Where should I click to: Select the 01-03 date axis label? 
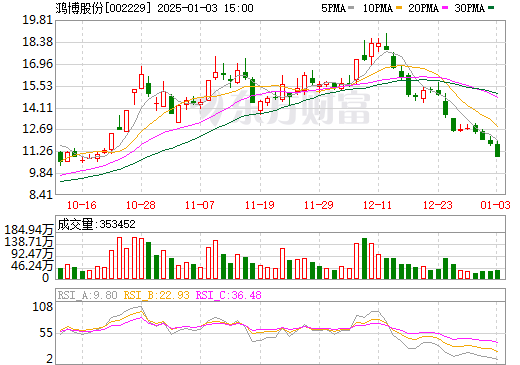[495, 205]
